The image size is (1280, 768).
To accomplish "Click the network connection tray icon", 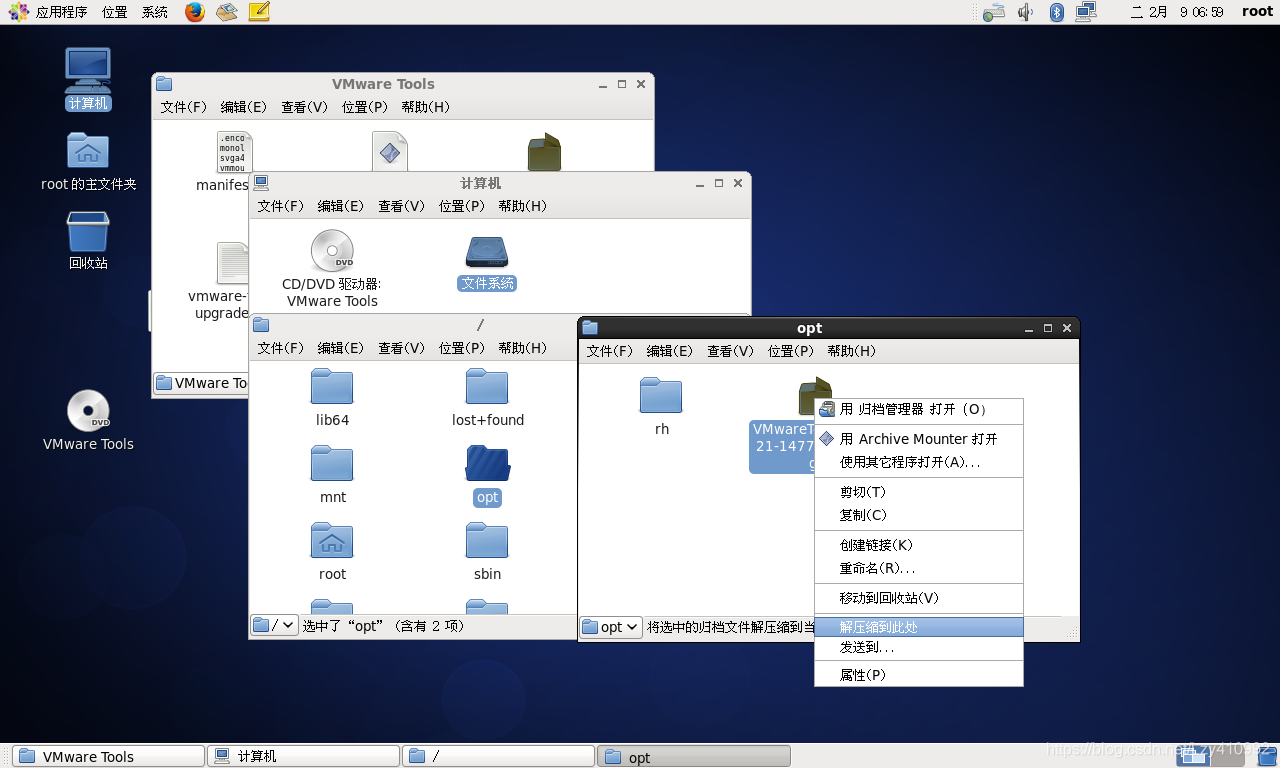I will (x=1086, y=12).
